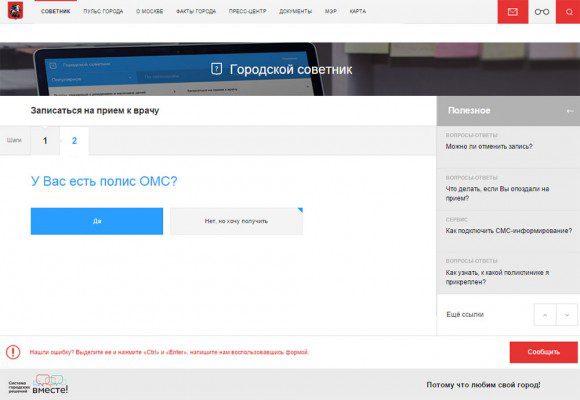This screenshot has height=400, width=580.
Task: Answer Да to the OMS question
Action: tap(97, 221)
